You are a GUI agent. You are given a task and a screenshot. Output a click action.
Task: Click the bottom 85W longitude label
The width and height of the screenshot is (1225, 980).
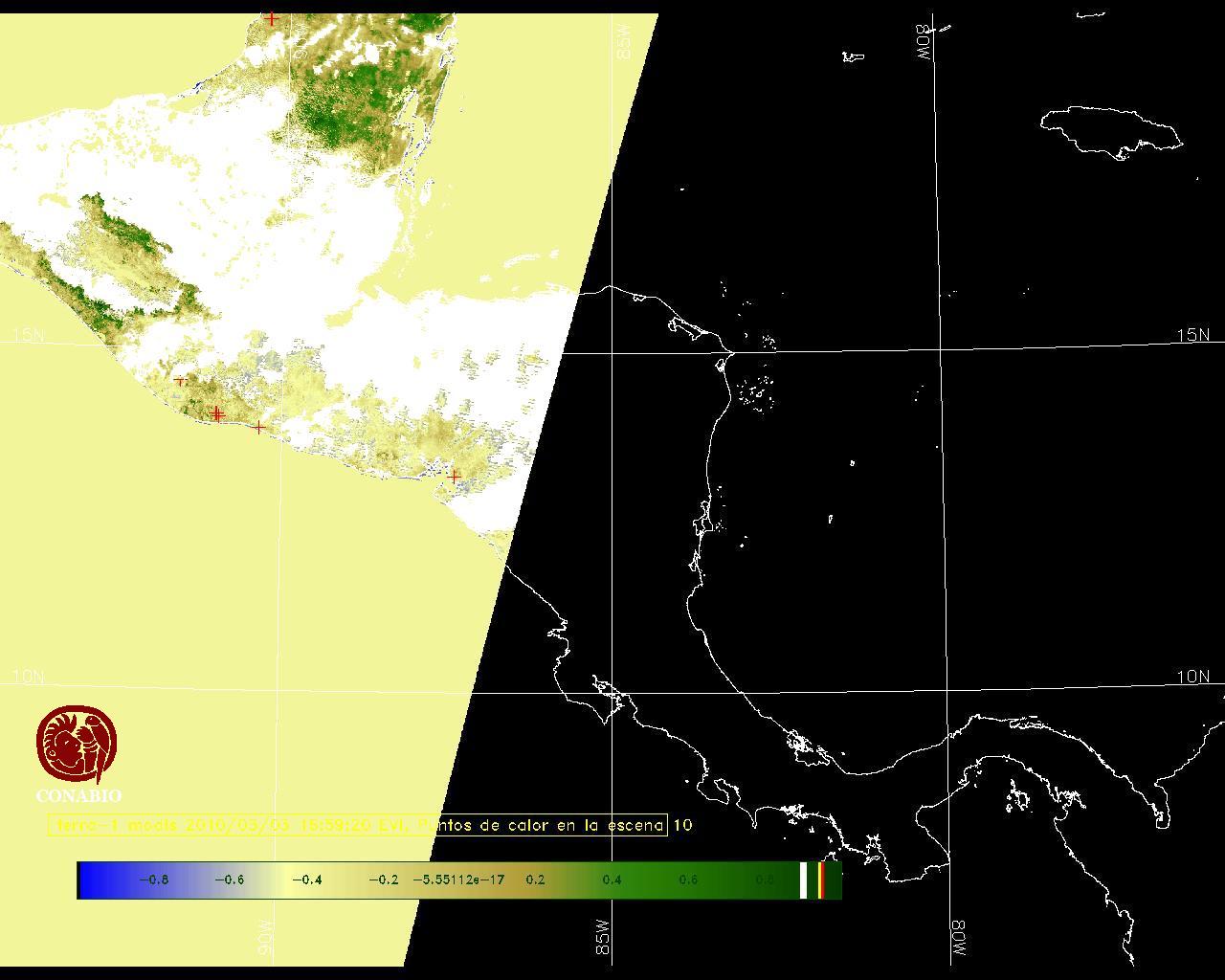coord(601,938)
